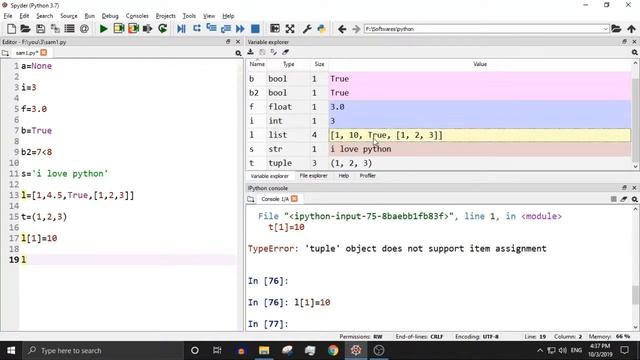The image size is (640, 360).
Task: Open the console options pencil icon
Action: pos(624,199)
